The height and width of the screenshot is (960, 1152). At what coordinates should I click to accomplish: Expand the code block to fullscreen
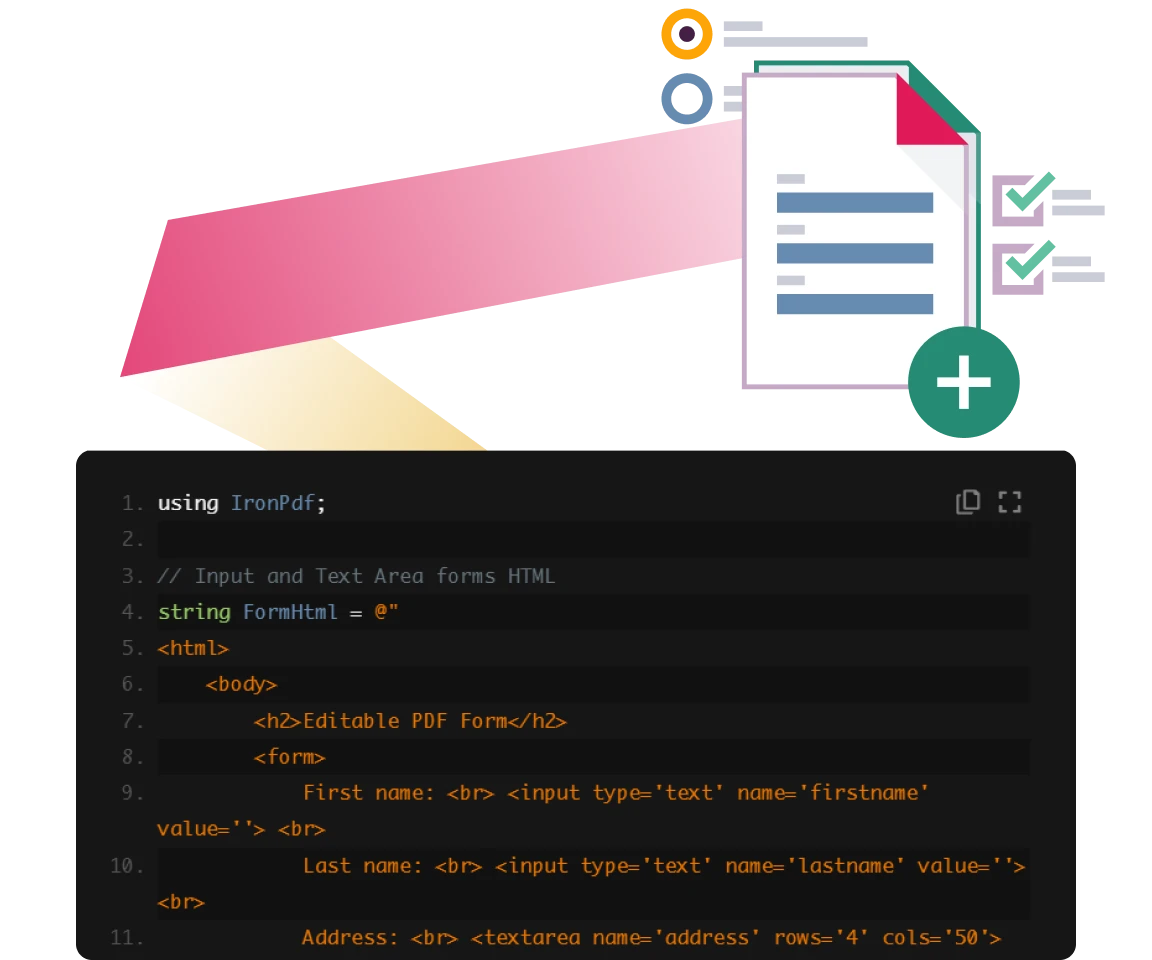click(1009, 502)
